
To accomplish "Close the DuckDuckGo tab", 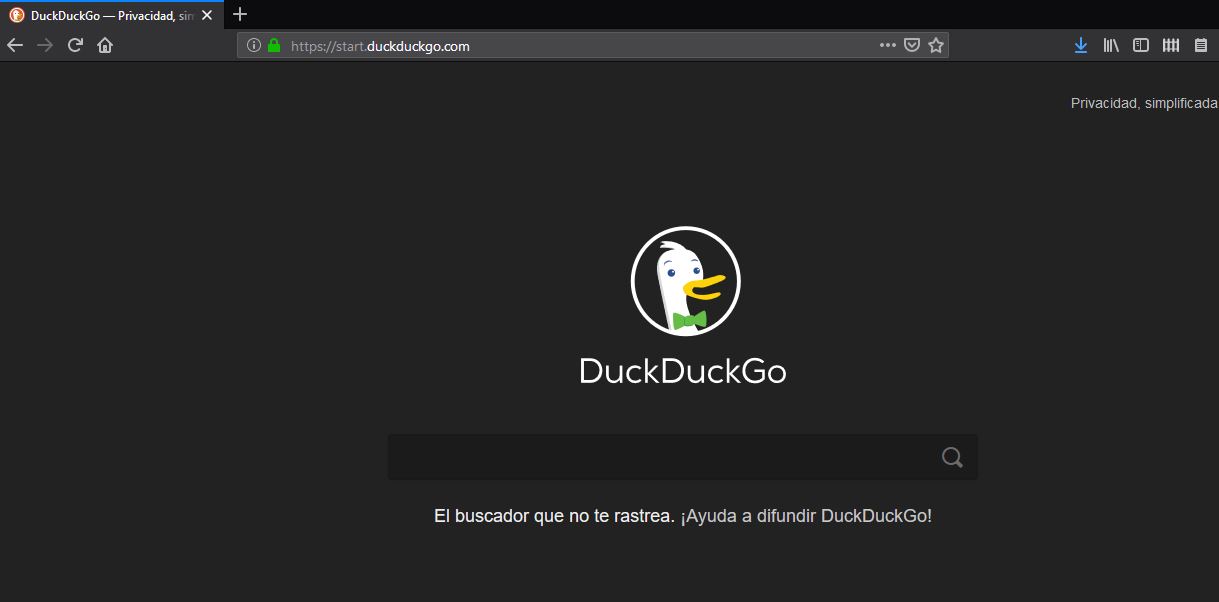I will [x=207, y=15].
